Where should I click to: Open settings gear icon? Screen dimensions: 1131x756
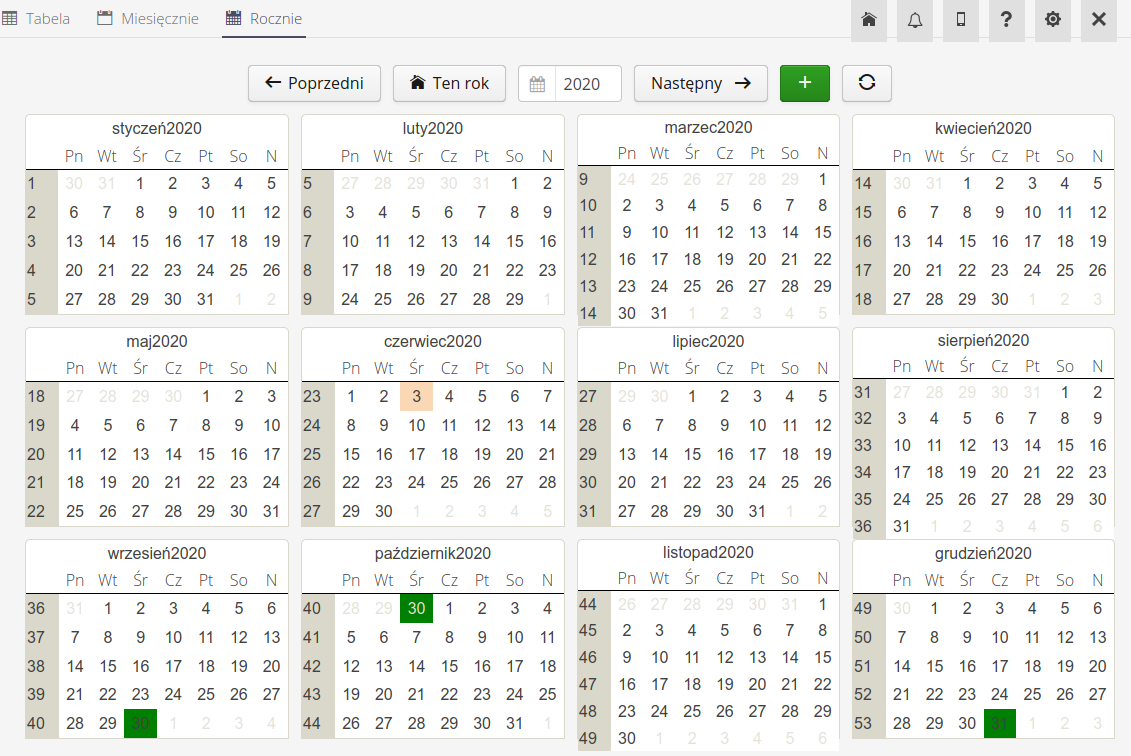click(x=1053, y=20)
